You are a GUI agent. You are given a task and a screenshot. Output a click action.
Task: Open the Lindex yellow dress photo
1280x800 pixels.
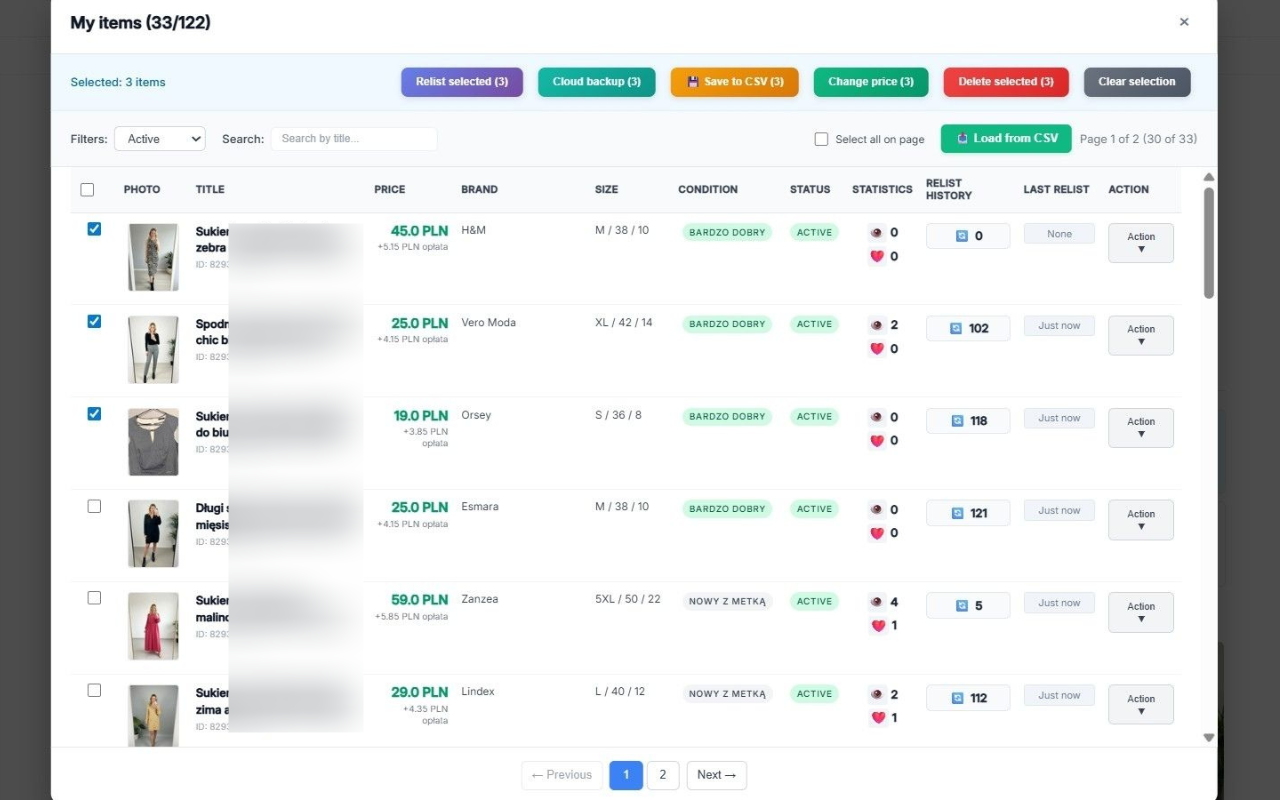coord(153,716)
